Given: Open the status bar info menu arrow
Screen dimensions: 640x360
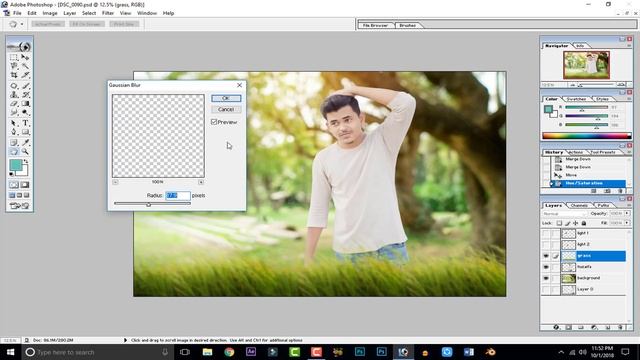Looking at the screenshot, I should point(125,340).
